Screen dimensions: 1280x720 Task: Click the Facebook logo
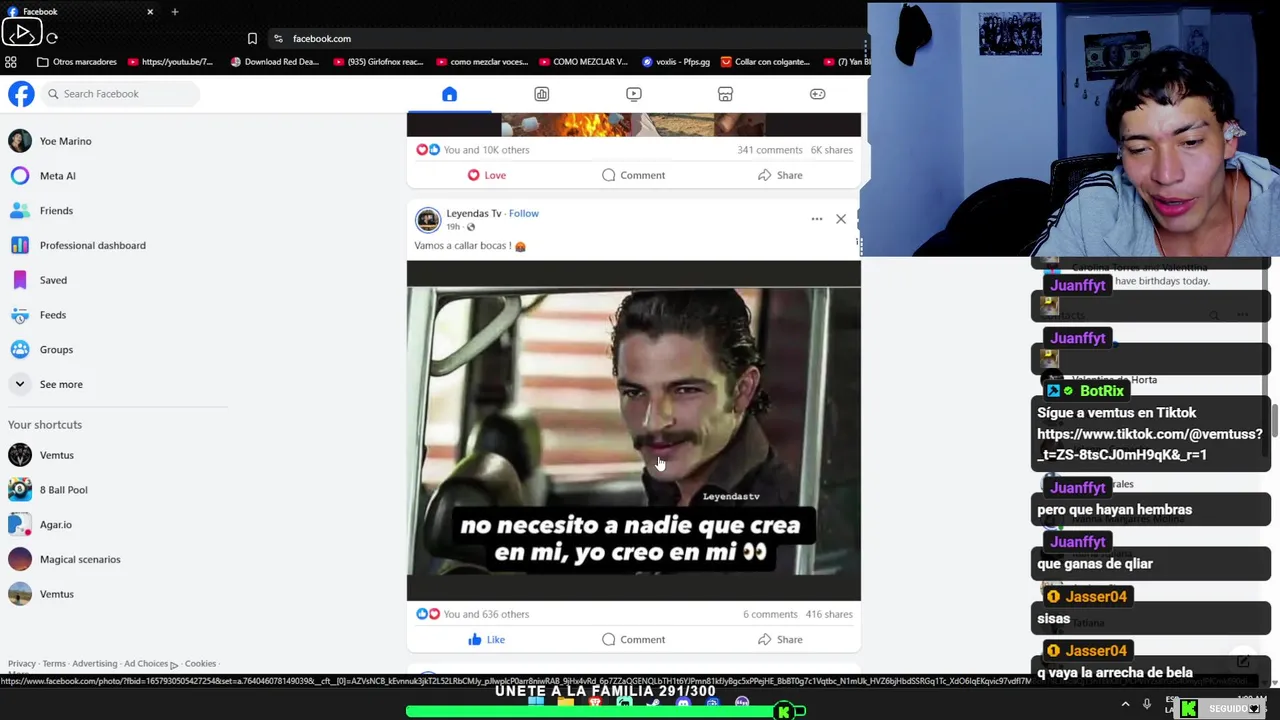click(21, 94)
